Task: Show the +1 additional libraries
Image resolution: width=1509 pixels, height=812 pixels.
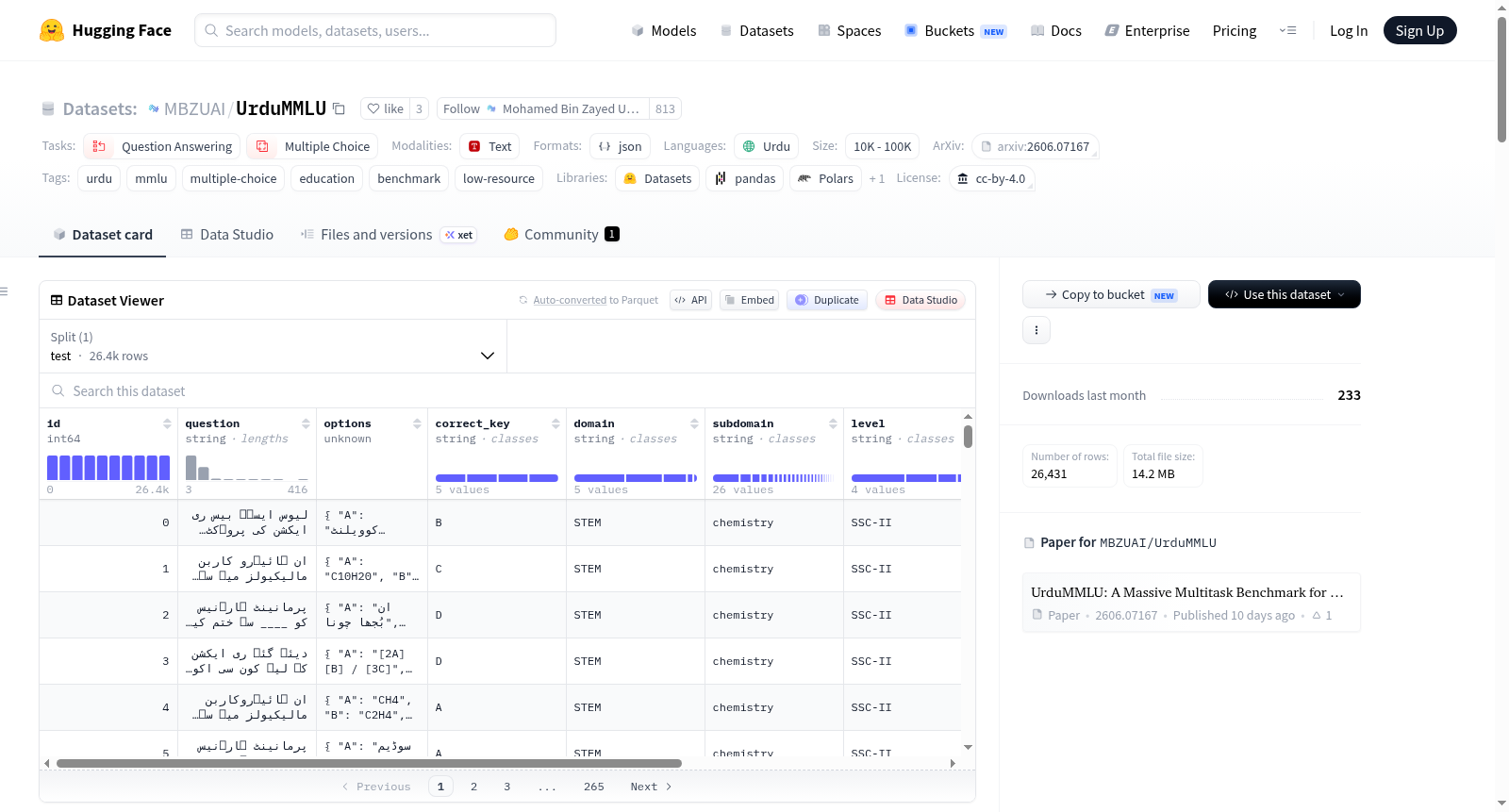Action: (x=877, y=178)
